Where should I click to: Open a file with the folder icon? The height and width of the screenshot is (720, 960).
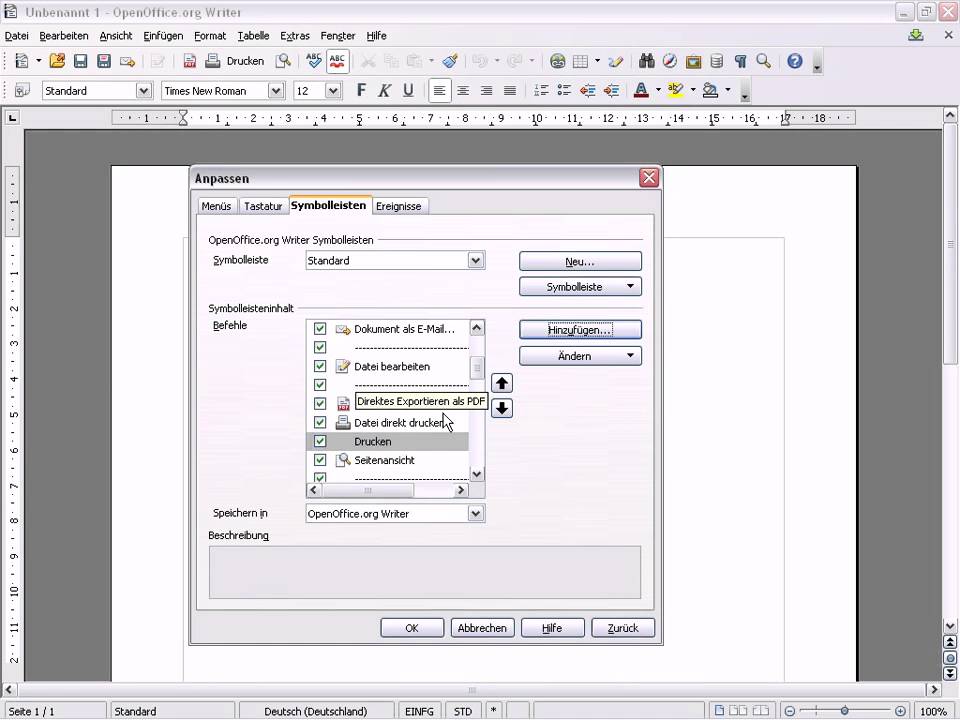57,61
